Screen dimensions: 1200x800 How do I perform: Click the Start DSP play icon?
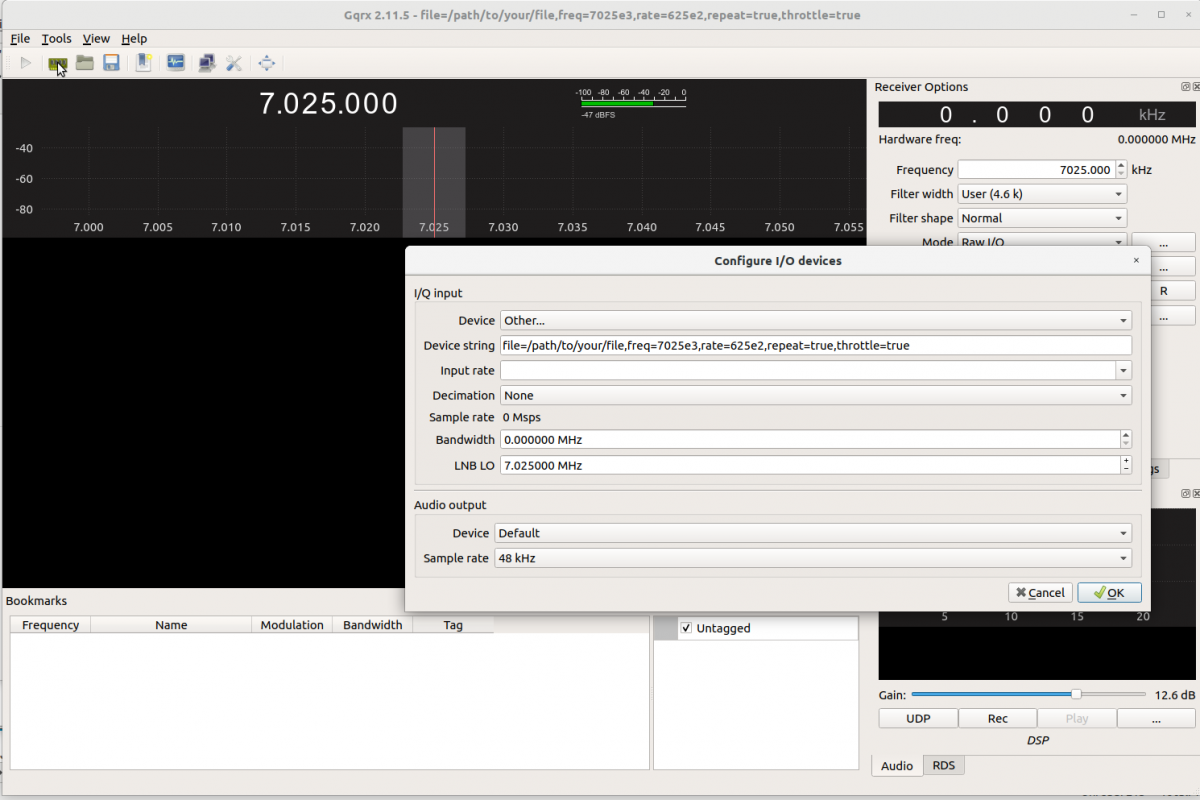(26, 63)
